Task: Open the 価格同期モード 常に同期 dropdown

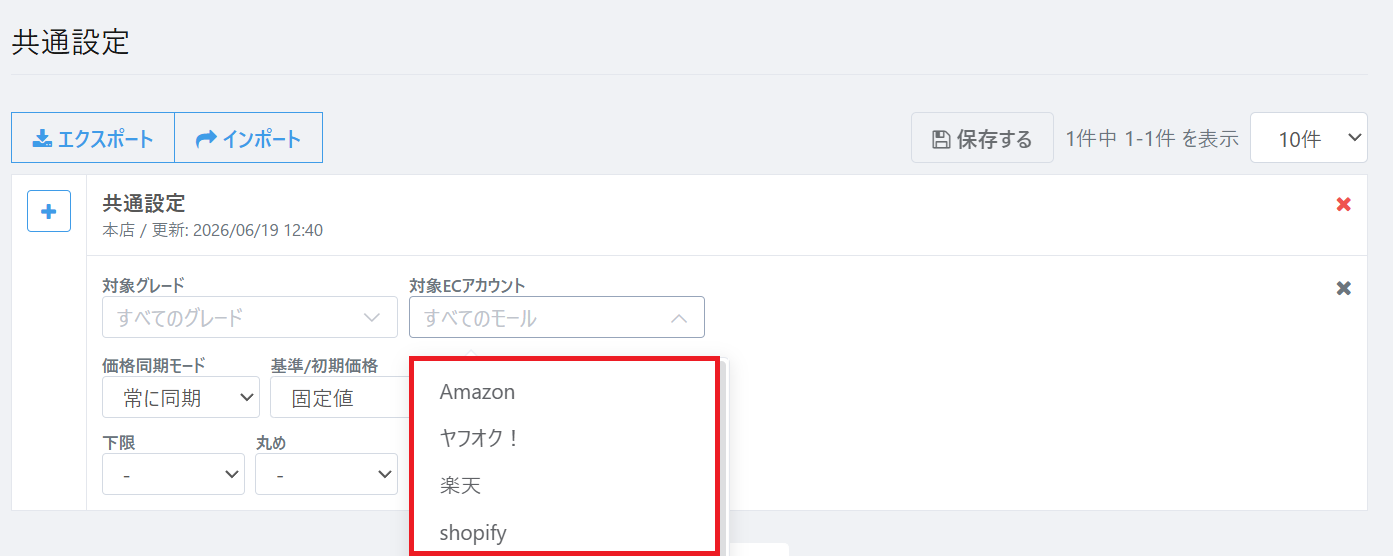Action: coord(181,397)
